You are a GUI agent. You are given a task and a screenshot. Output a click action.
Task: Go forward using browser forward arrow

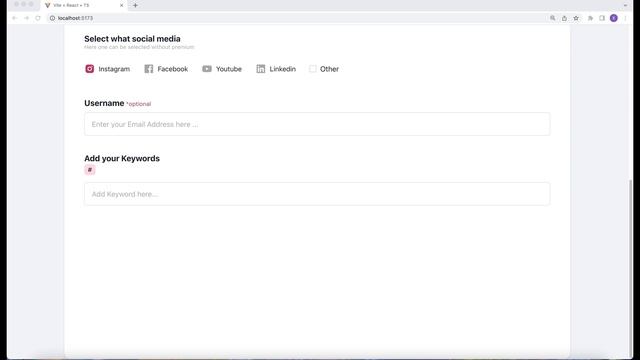tap(27, 18)
